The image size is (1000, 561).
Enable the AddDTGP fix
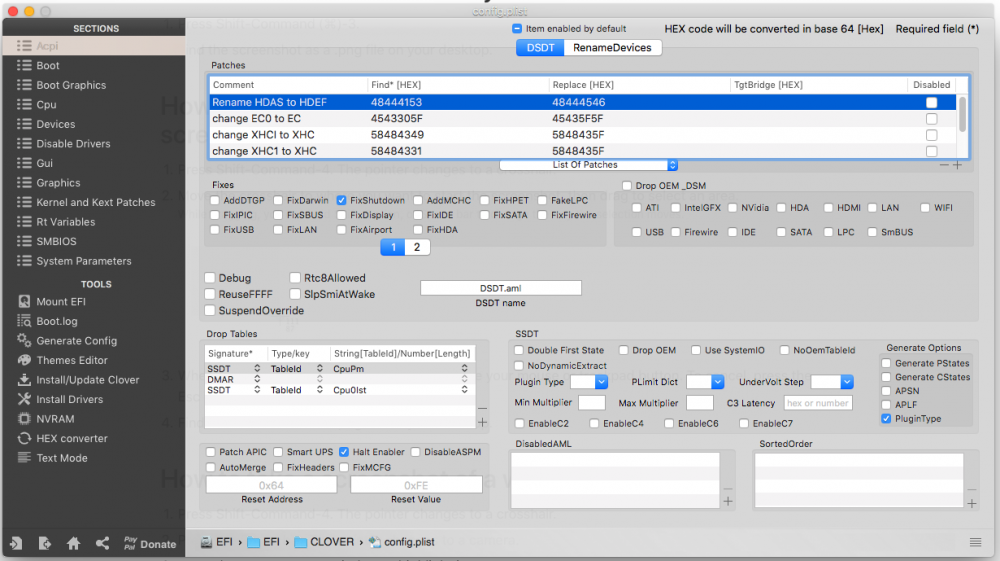[x=215, y=200]
